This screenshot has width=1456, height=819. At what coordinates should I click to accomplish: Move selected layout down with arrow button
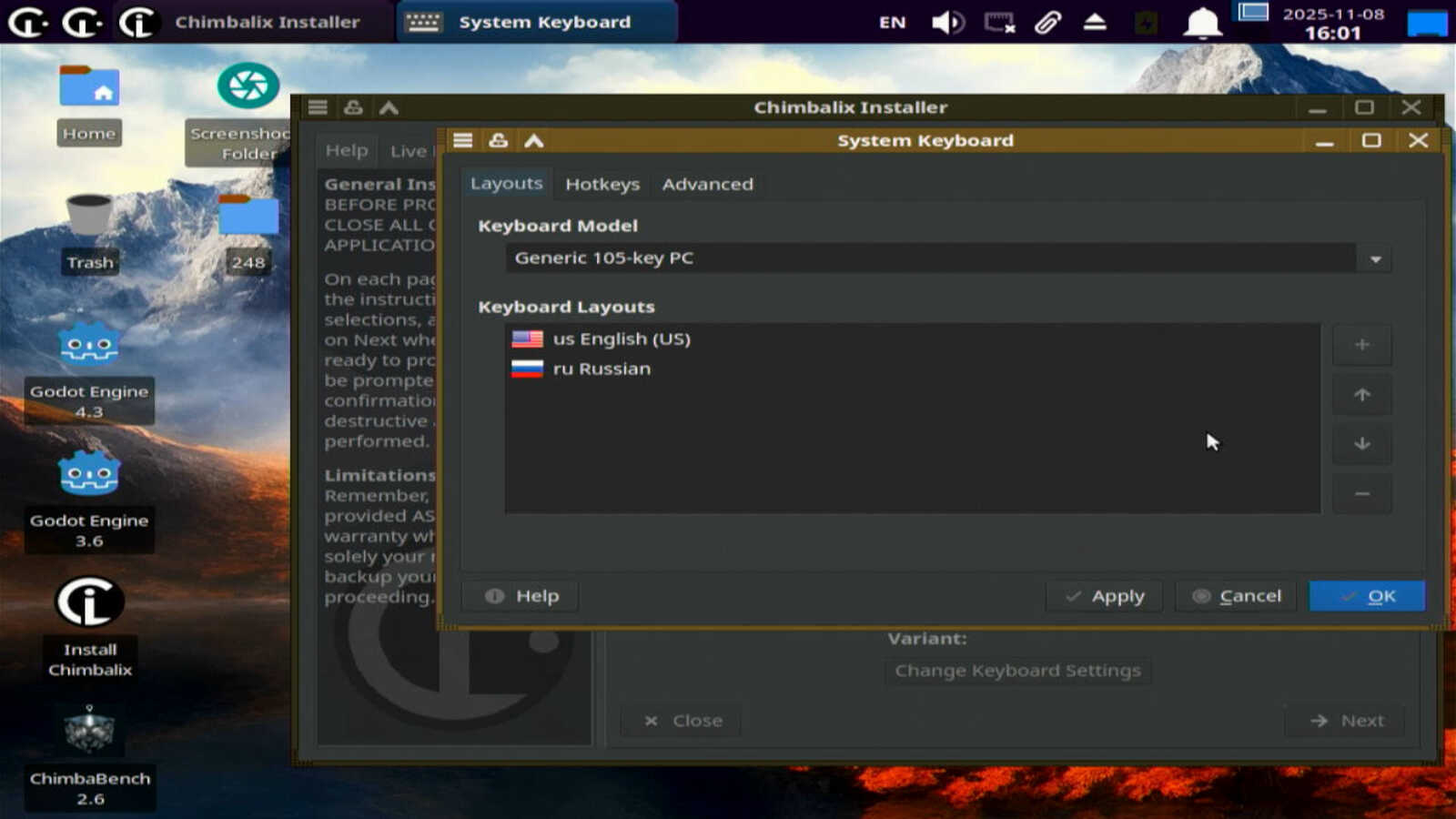[1362, 443]
